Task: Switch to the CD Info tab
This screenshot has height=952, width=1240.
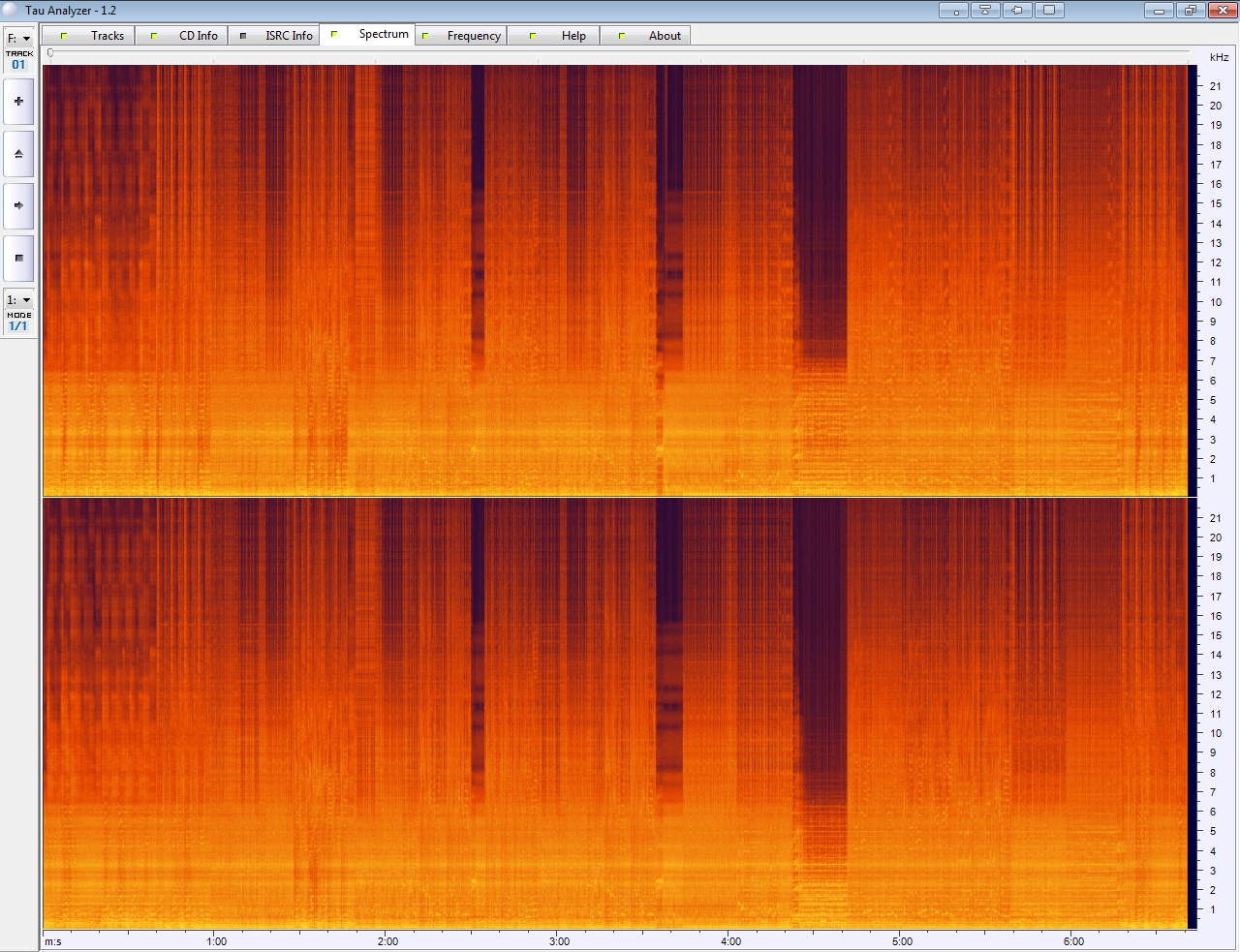Action: (184, 36)
